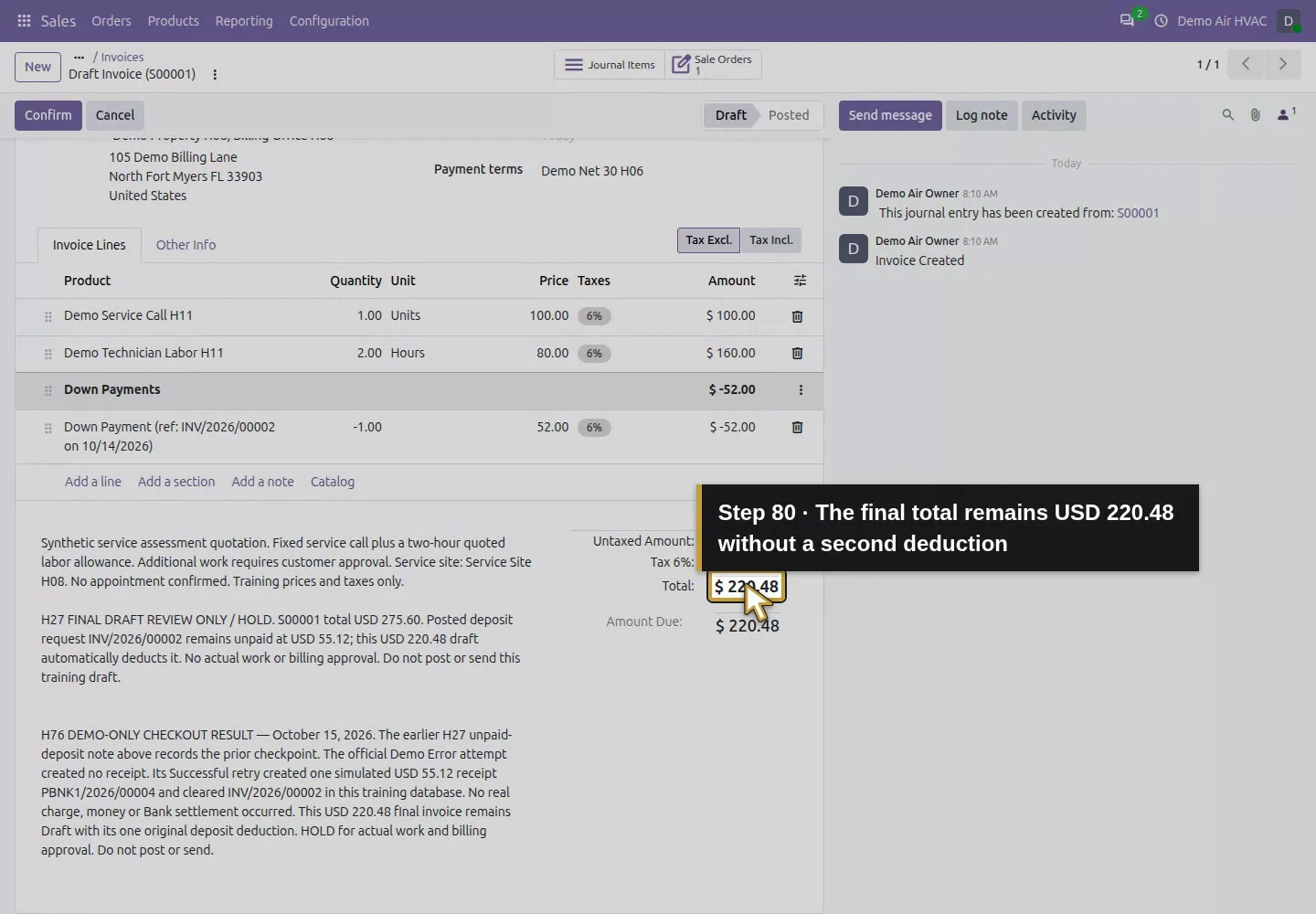Search messages in the chatter
Viewport: 1316px width, 914px height.
(x=1228, y=115)
